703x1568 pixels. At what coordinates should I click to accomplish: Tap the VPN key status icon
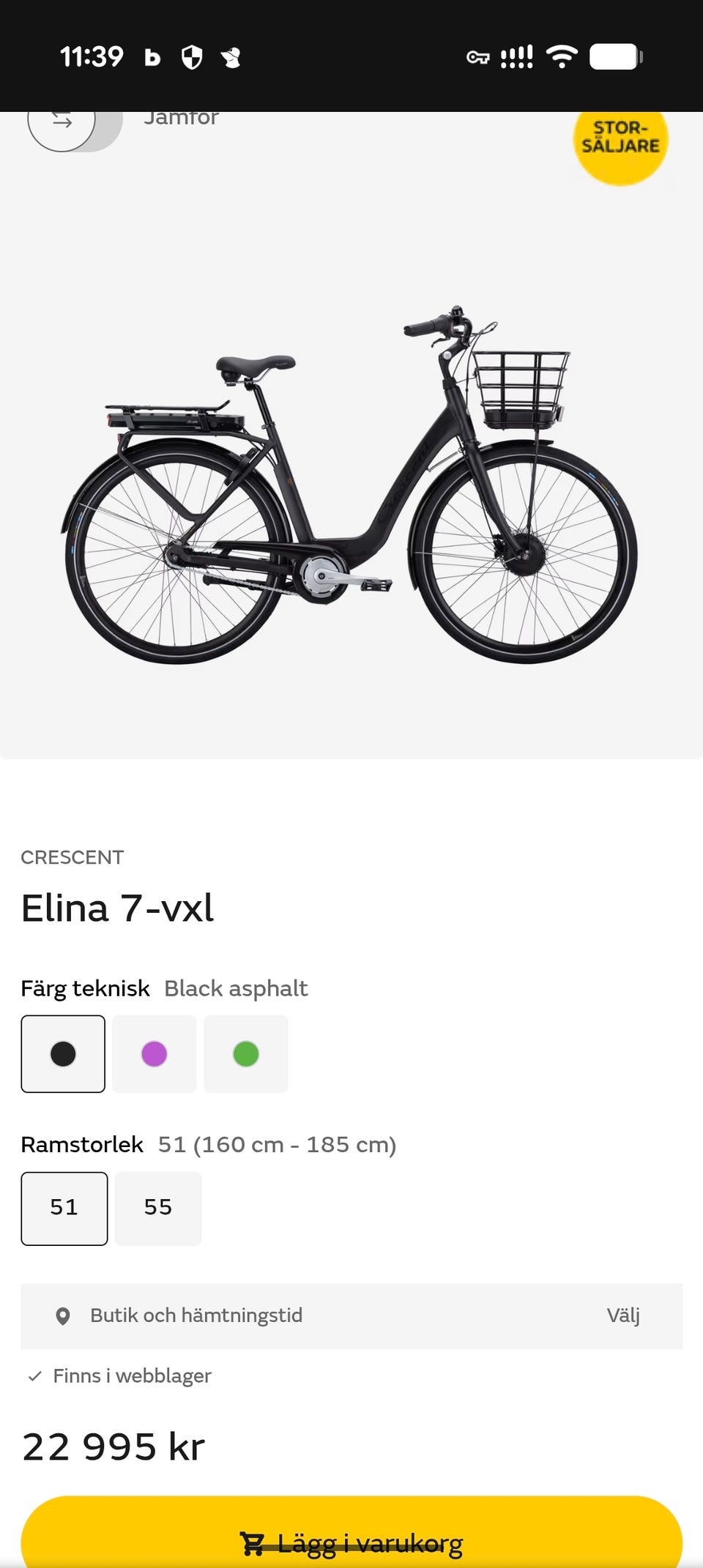pos(477,57)
